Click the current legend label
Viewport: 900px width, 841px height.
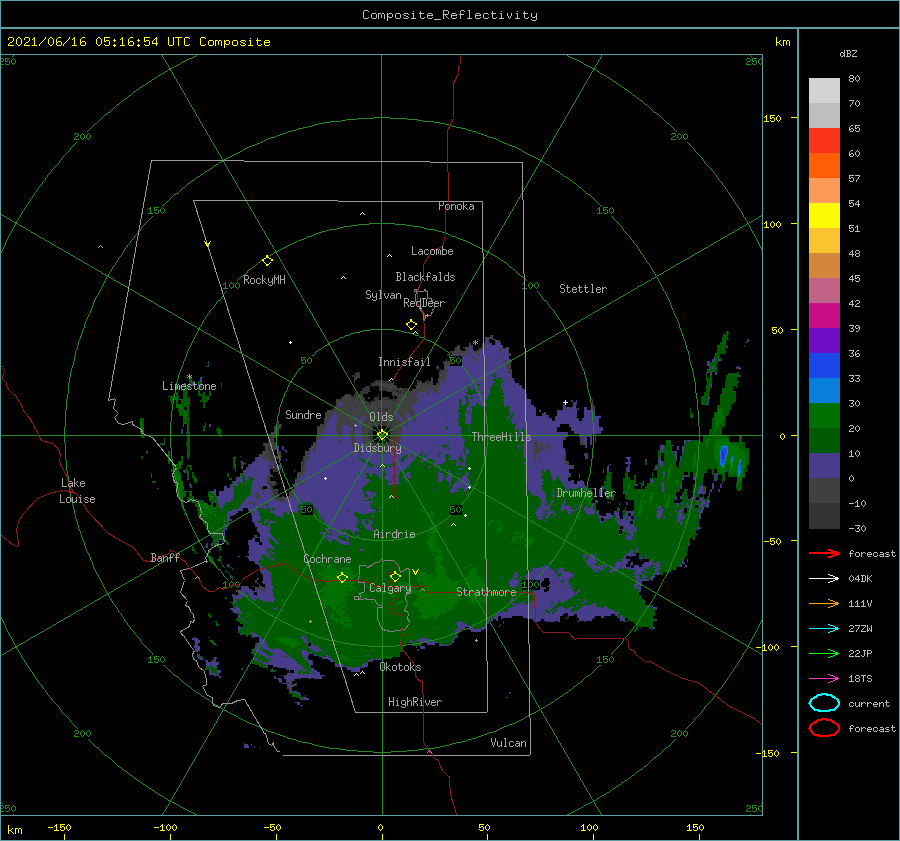point(869,703)
